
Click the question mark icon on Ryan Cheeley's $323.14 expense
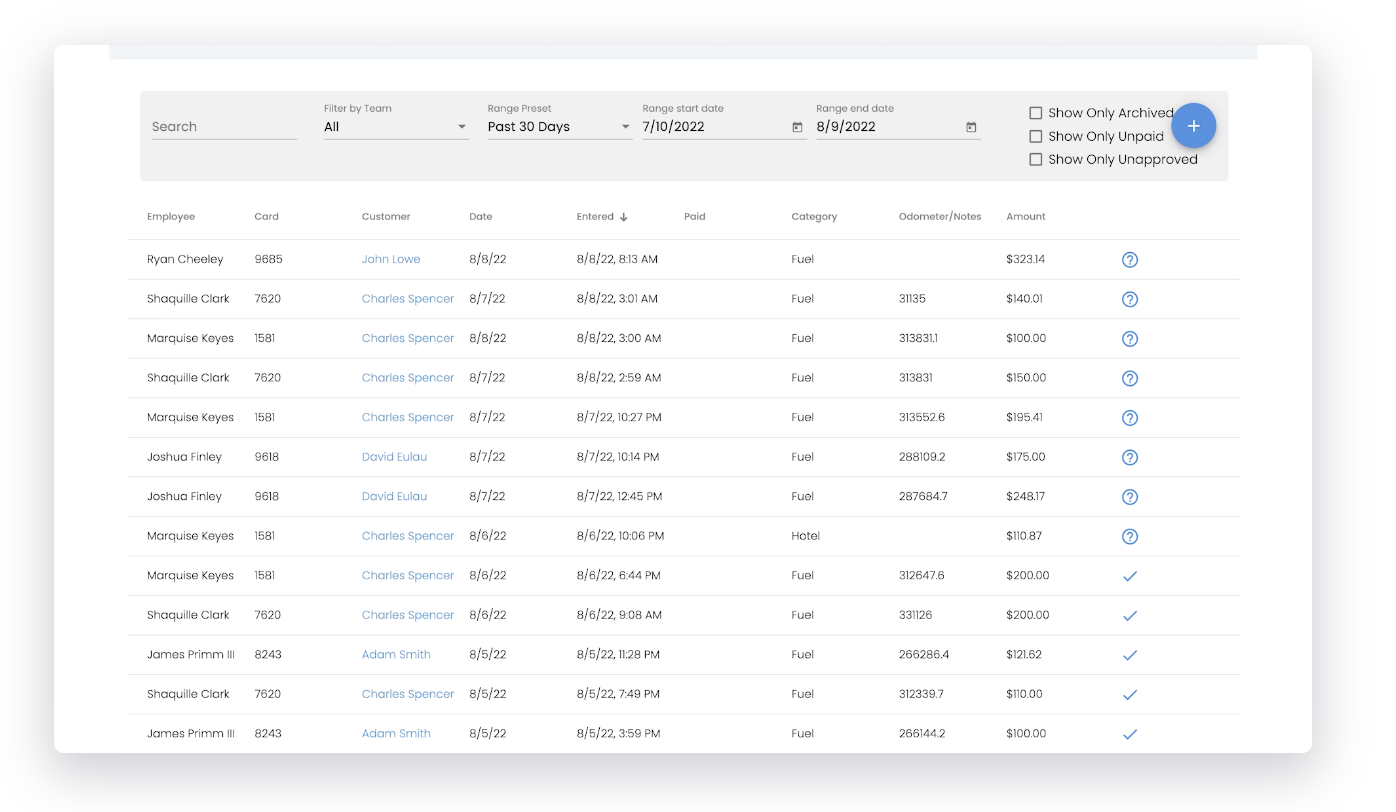click(1130, 259)
